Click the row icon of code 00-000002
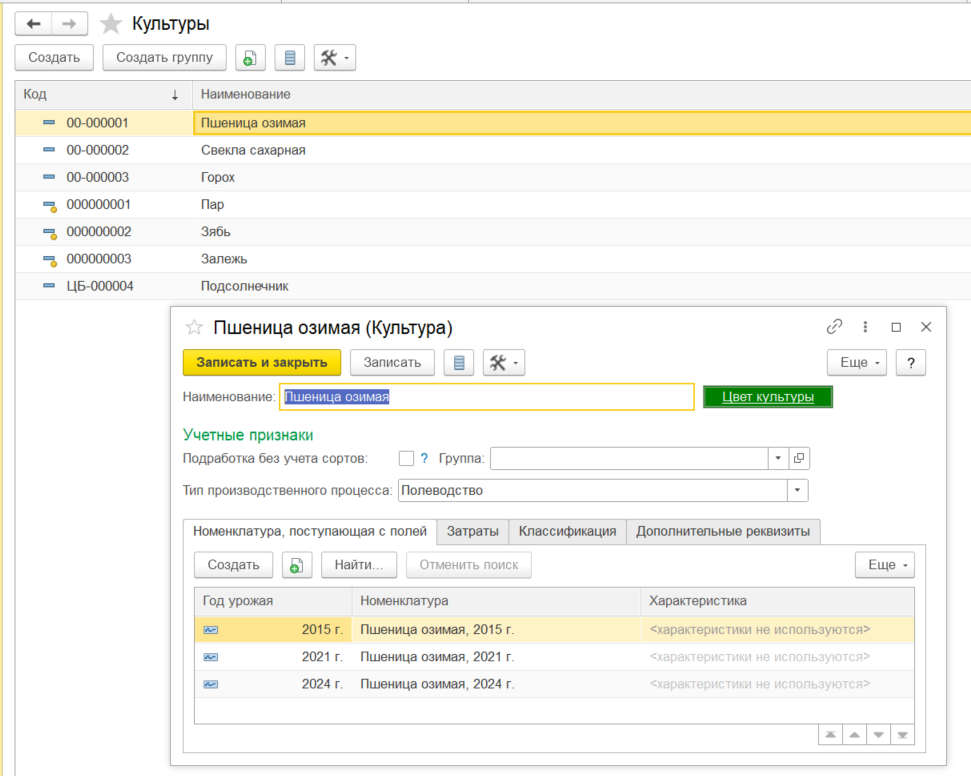971x776 pixels. pos(49,150)
